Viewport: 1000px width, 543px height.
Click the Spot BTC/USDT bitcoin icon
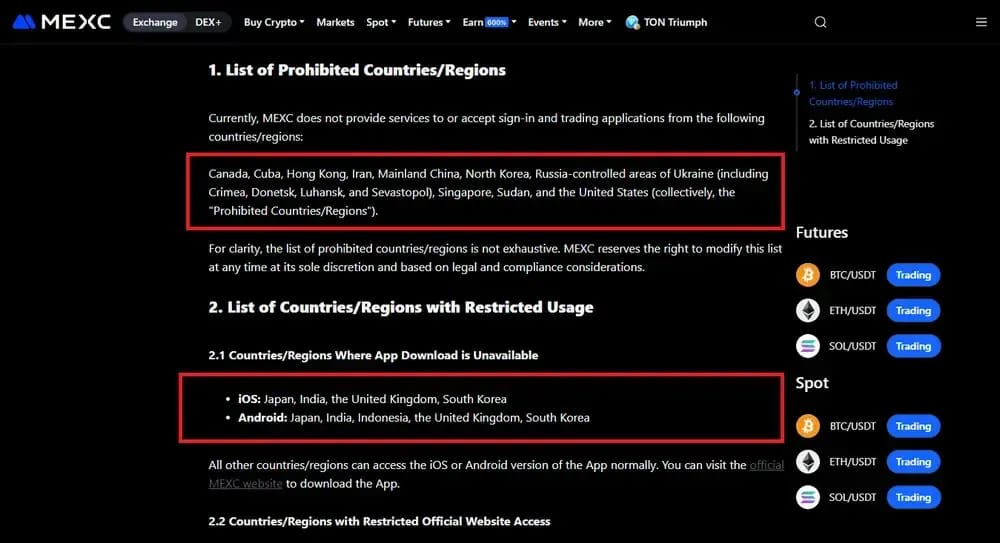coord(807,426)
